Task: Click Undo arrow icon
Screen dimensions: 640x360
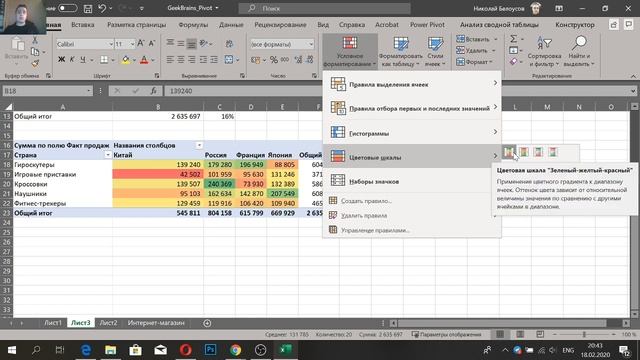Action: tap(102, 8)
